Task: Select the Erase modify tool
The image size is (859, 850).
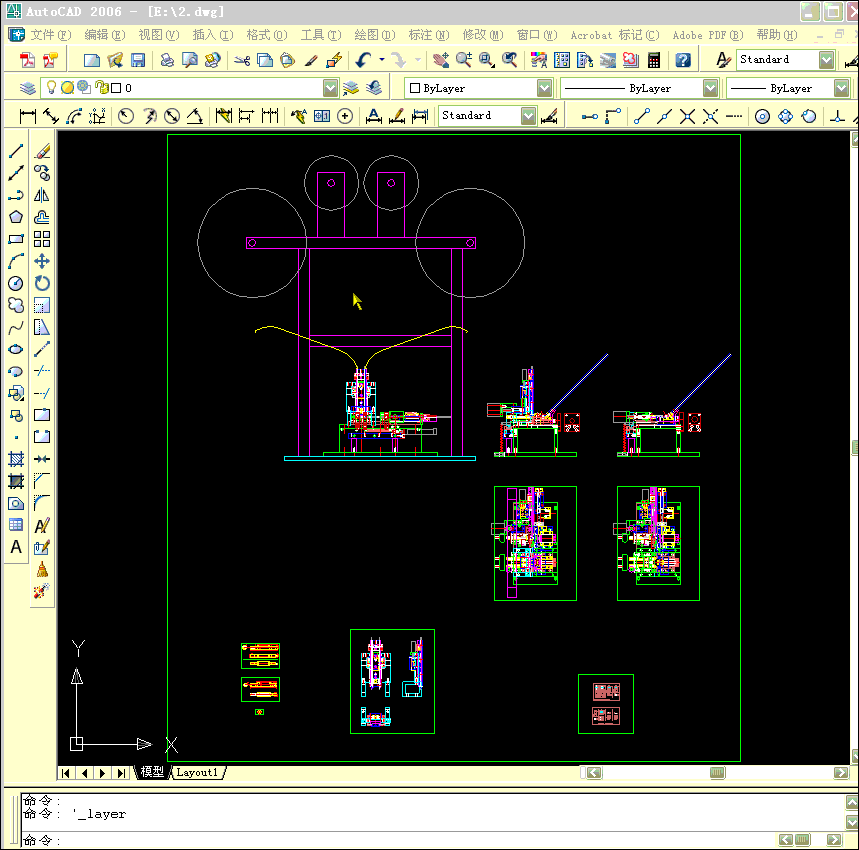Action: [x=42, y=151]
